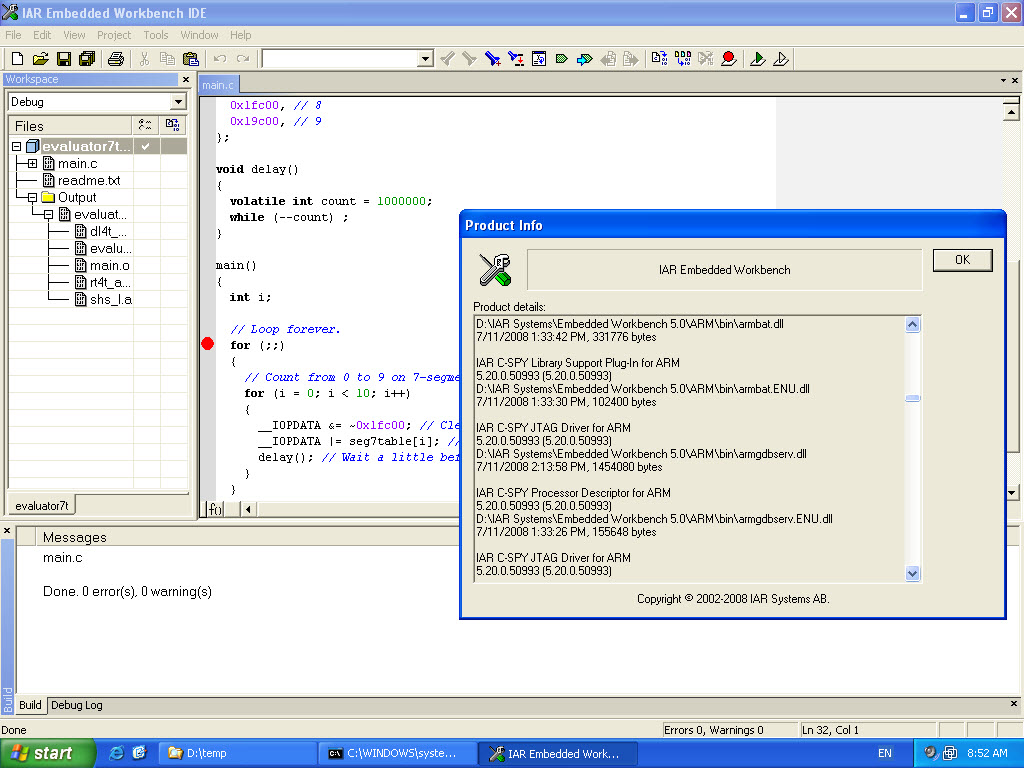Screen dimensions: 1024x768
Task: Select main.o in the Output tree
Action: tap(110, 265)
